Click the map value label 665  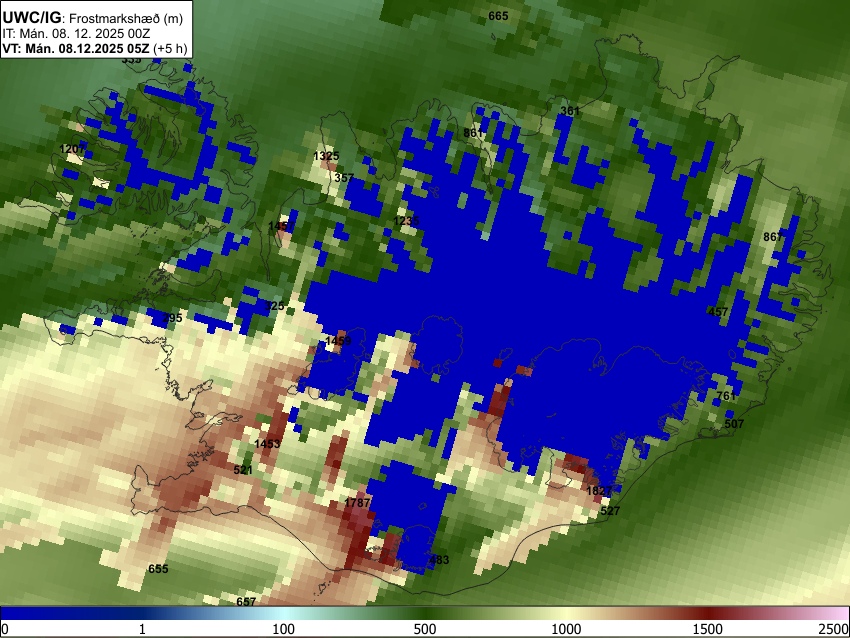click(498, 16)
